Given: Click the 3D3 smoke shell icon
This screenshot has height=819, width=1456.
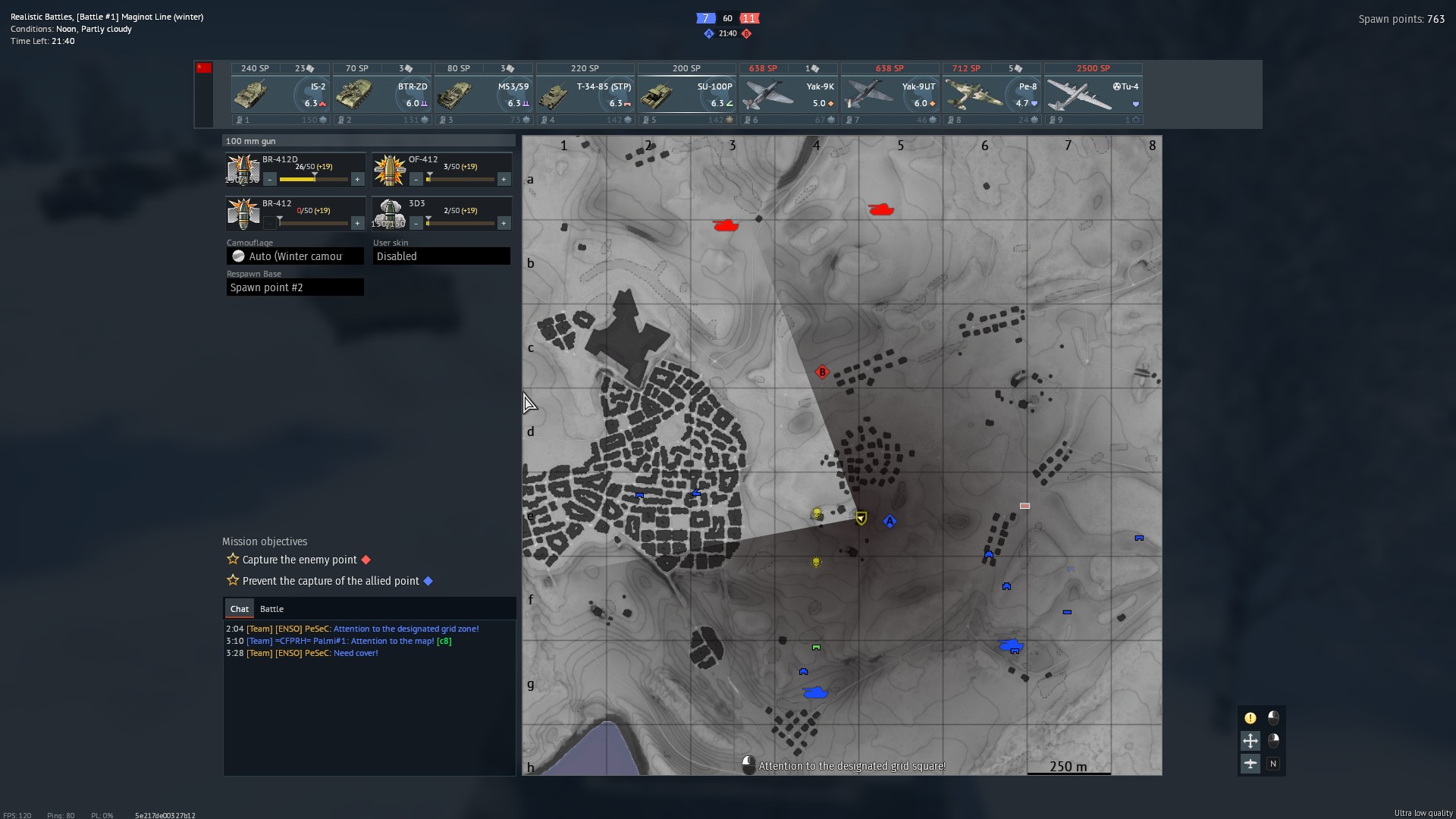Looking at the screenshot, I should [x=390, y=214].
